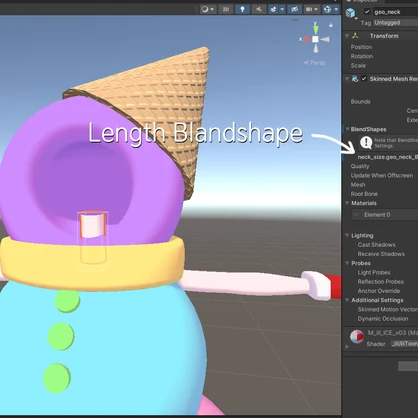Screen dimensions: 418x418
Task: Click the center cube of the orientation gizmo
Action: [x=315, y=39]
